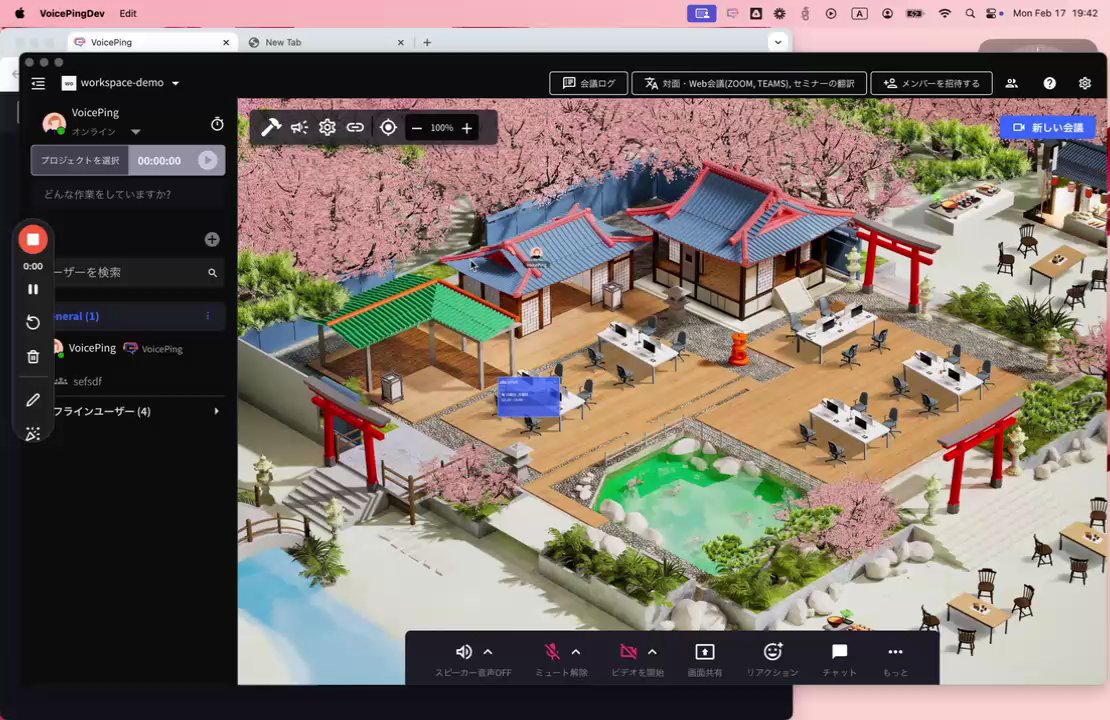Click the stopwatch timer icon
1110x720 pixels.
click(217, 124)
